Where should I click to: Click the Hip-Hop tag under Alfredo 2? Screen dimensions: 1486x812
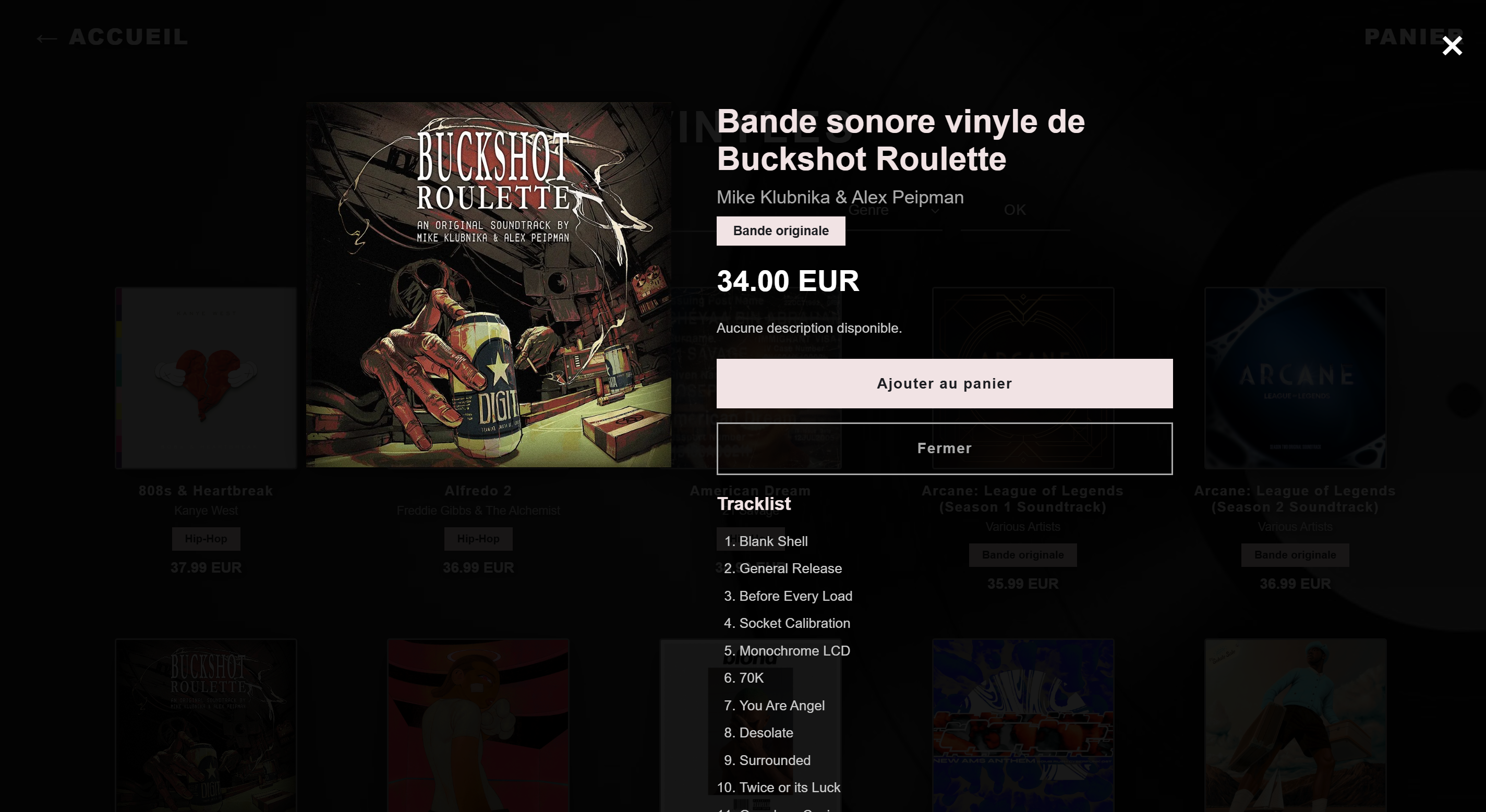click(x=478, y=539)
